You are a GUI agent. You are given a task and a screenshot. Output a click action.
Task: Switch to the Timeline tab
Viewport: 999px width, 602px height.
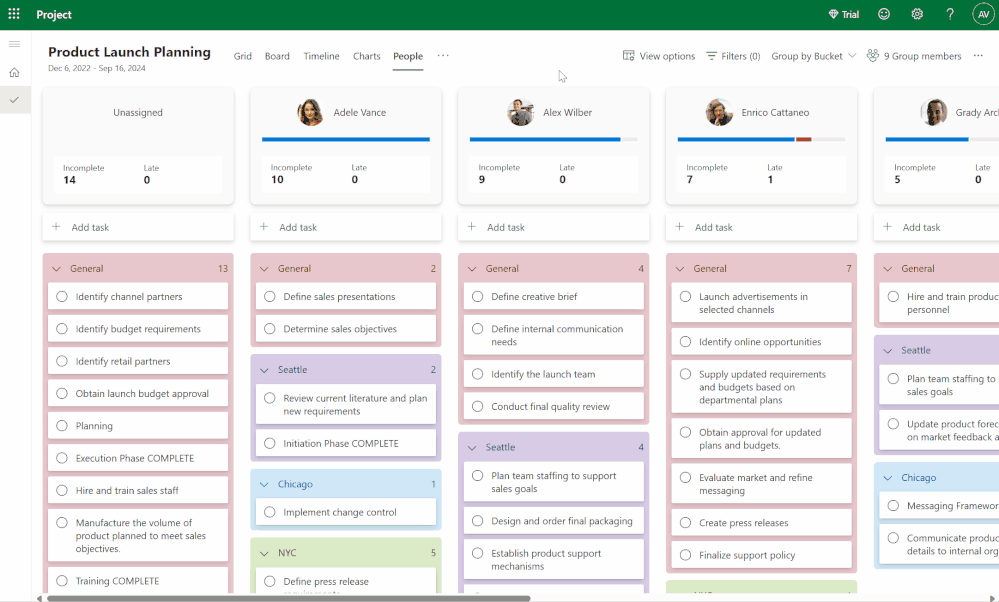[321, 56]
